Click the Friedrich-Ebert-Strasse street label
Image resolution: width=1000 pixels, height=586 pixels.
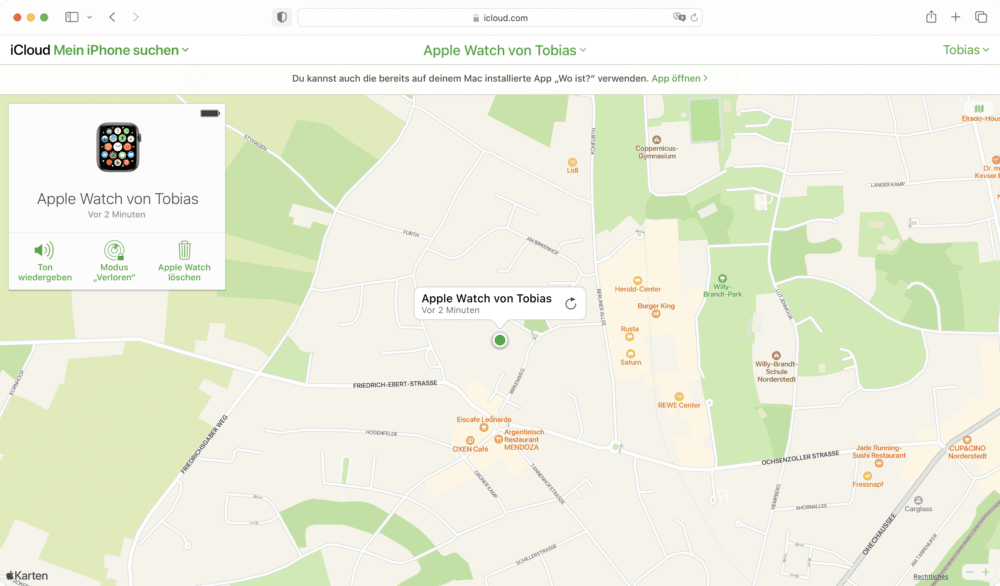395,385
